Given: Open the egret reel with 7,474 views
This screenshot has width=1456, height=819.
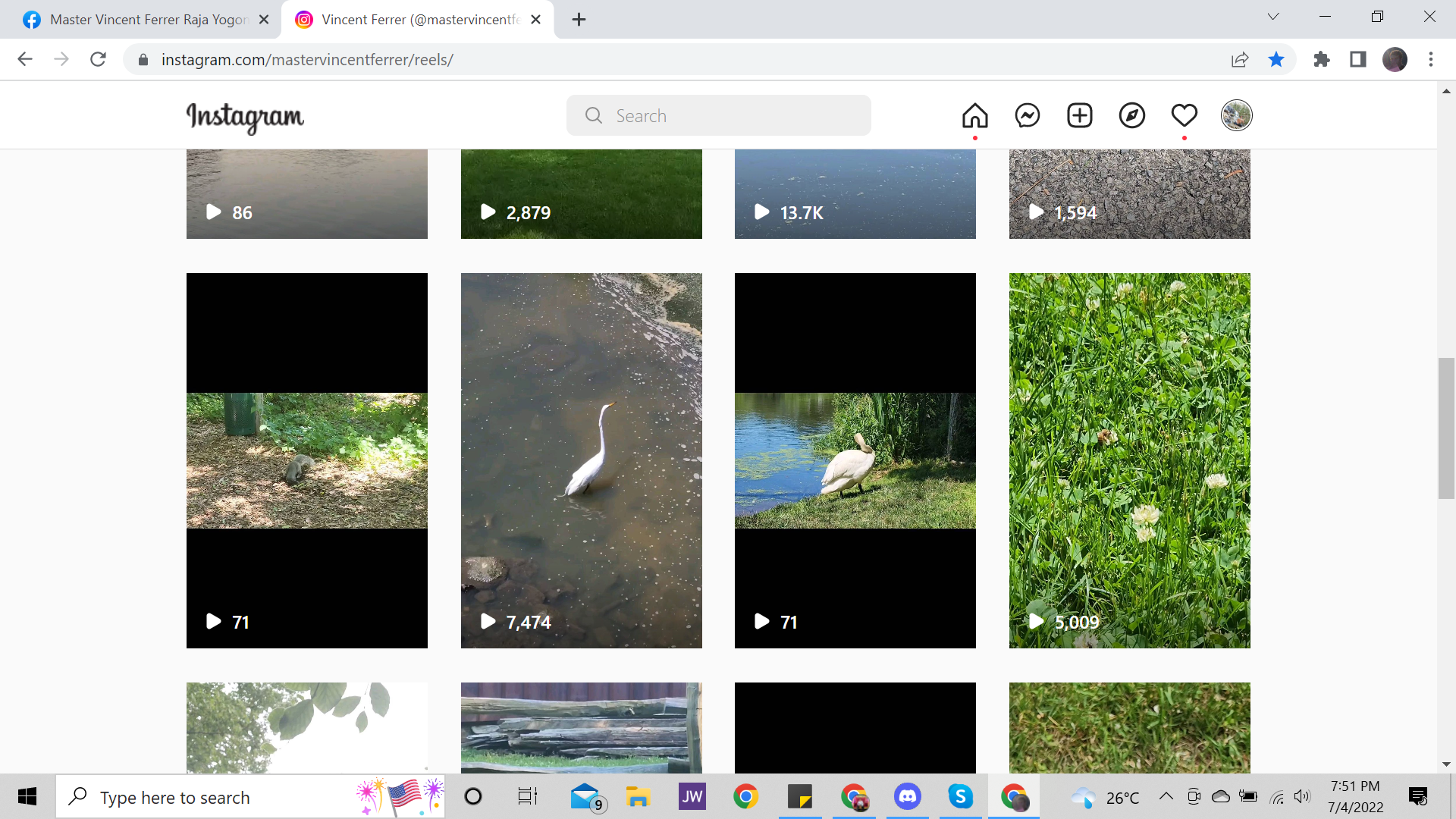Looking at the screenshot, I should [x=581, y=460].
